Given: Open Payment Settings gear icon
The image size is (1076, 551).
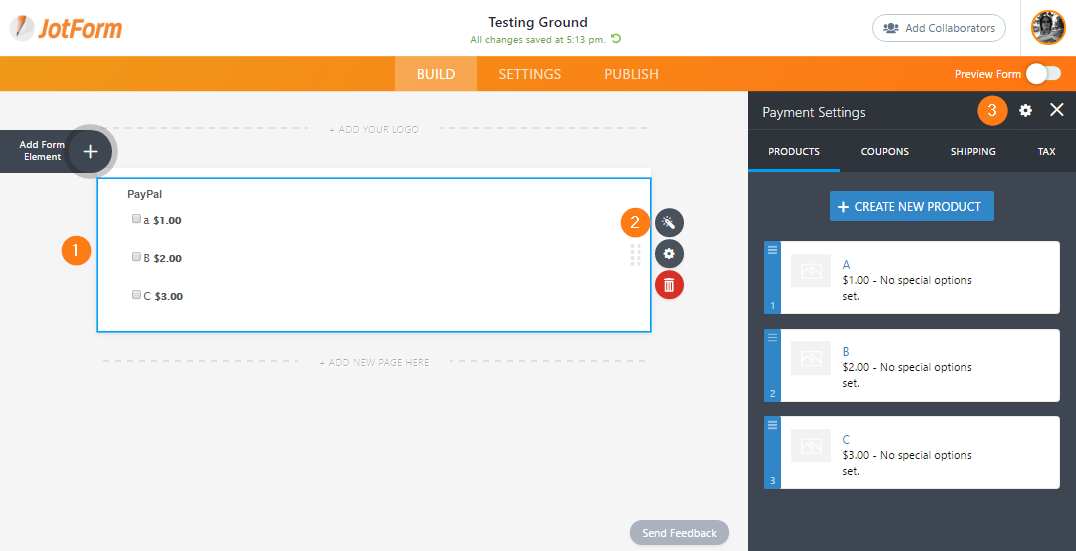Looking at the screenshot, I should 1025,111.
